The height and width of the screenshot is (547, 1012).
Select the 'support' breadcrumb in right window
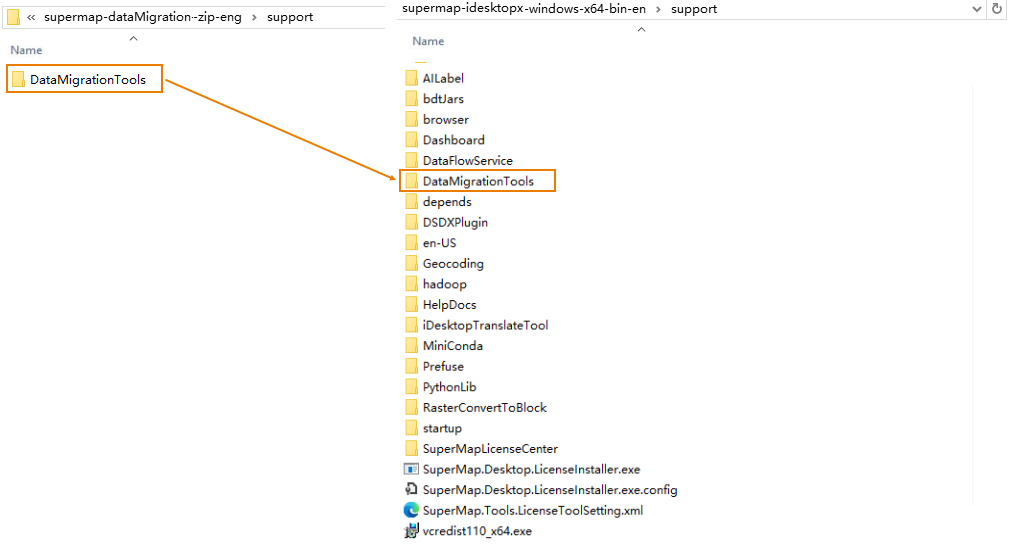coord(694,9)
